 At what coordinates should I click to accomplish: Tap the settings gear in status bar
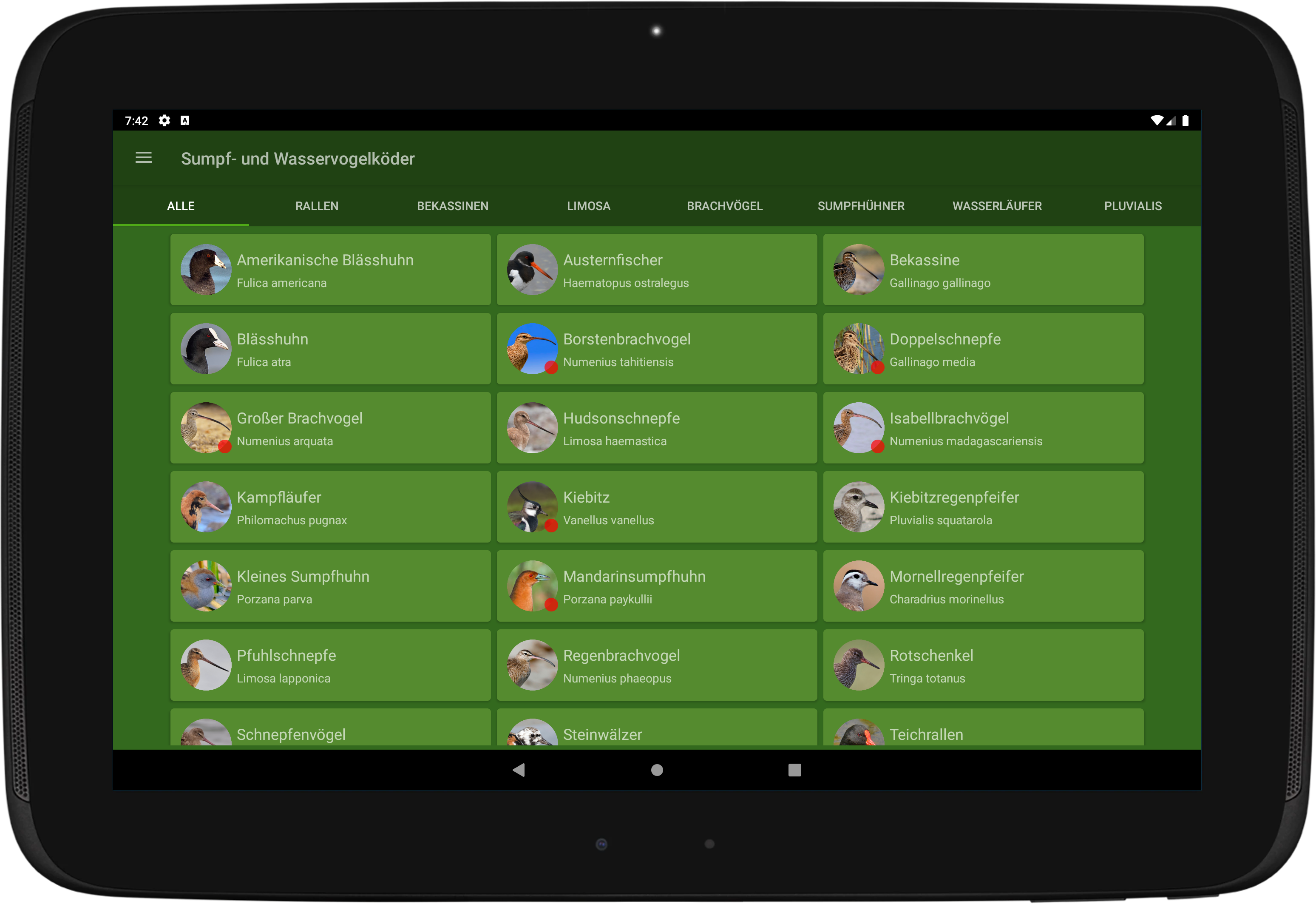point(165,121)
